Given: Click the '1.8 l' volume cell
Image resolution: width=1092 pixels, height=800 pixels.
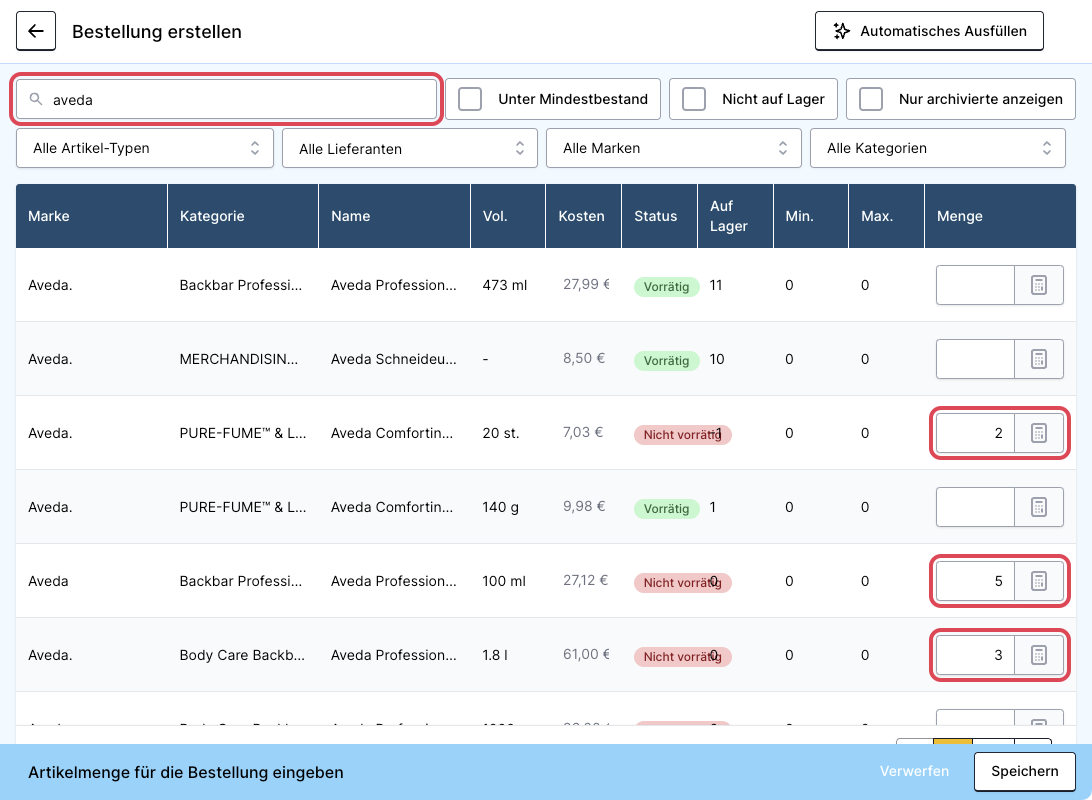Looking at the screenshot, I should pos(495,655).
